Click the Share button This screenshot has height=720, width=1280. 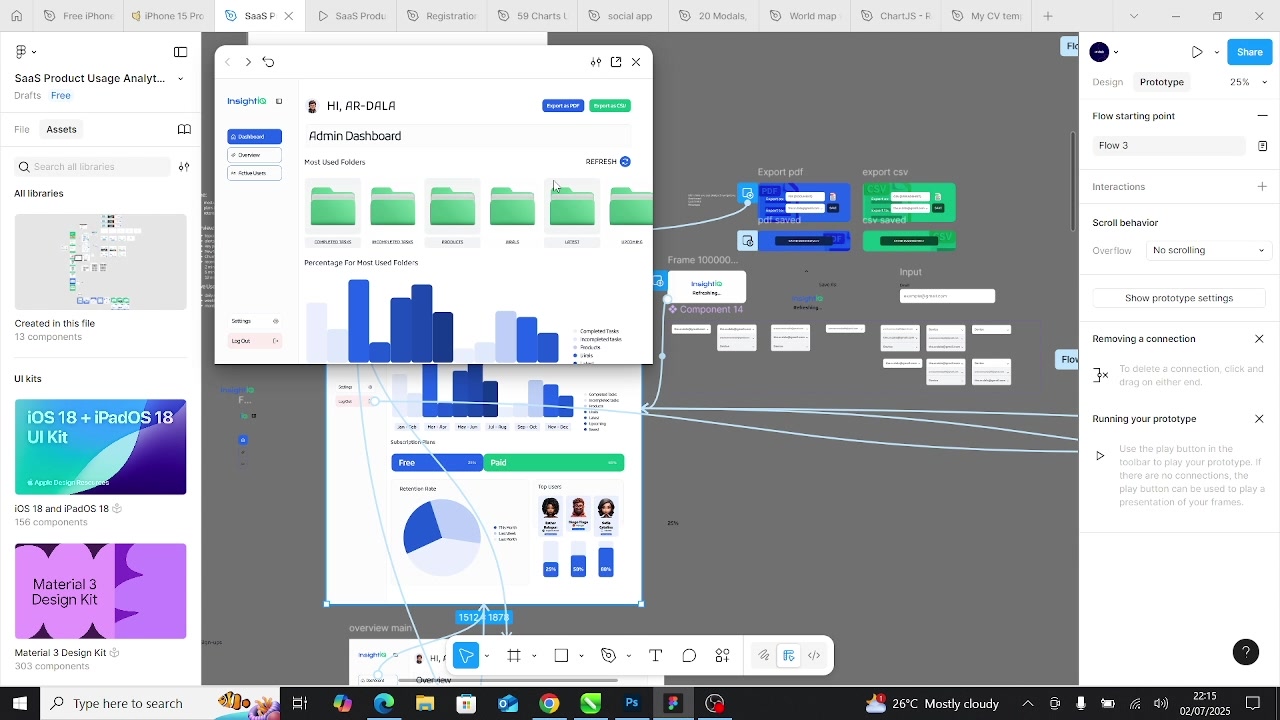(x=1250, y=52)
